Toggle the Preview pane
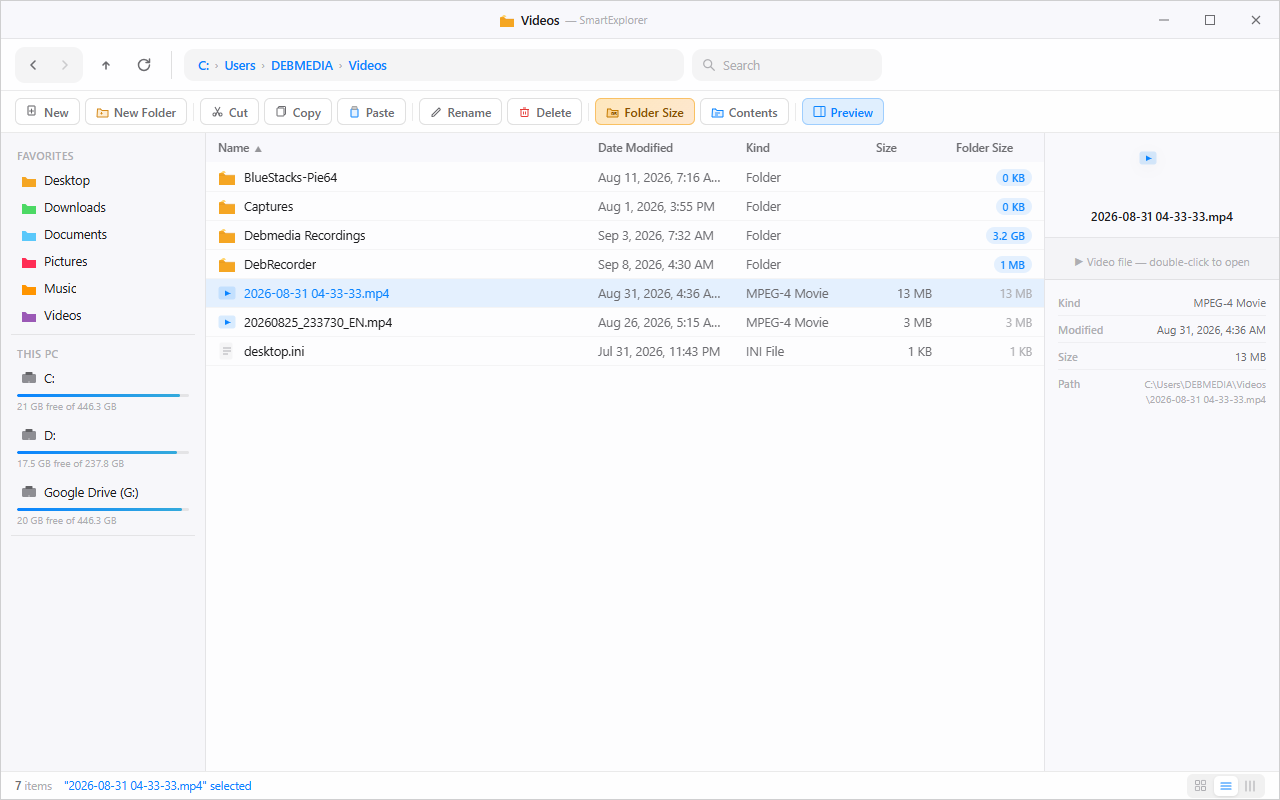 843,112
